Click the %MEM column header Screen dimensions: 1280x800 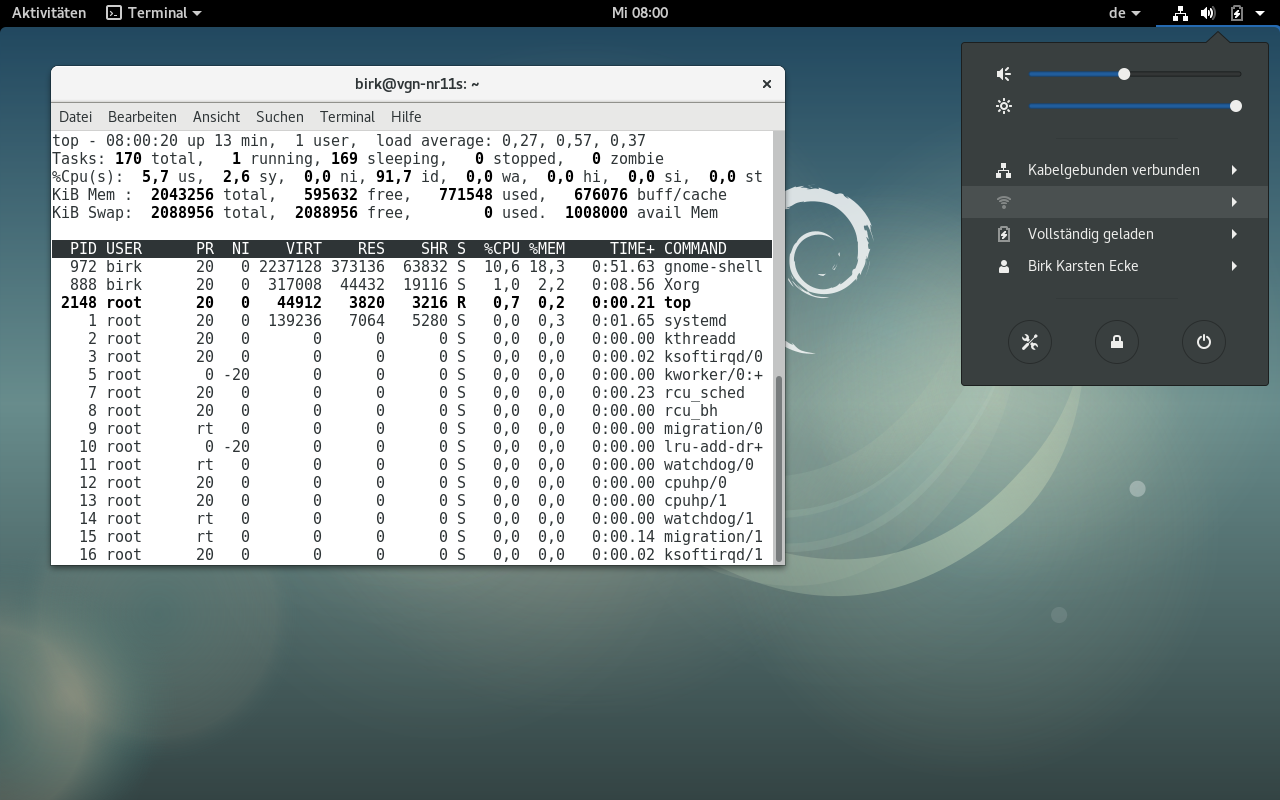click(547, 249)
